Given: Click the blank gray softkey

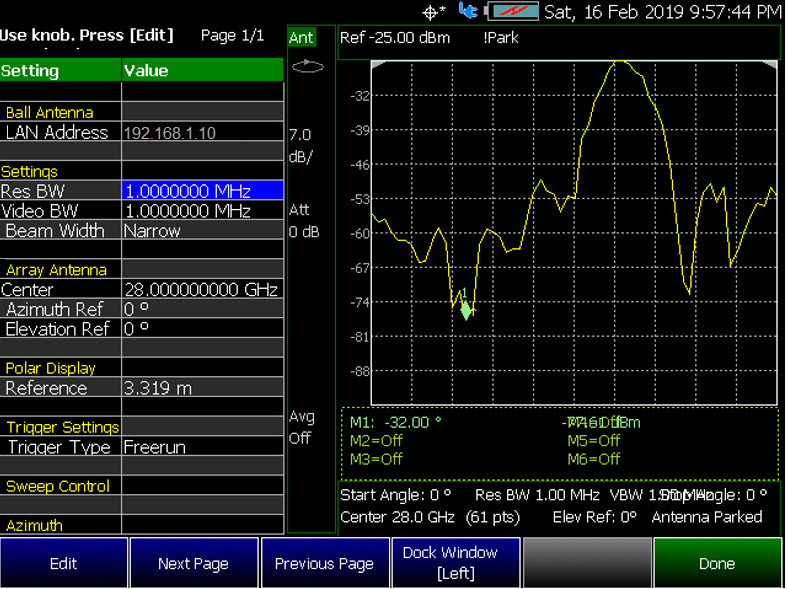Looking at the screenshot, I should 587,563.
